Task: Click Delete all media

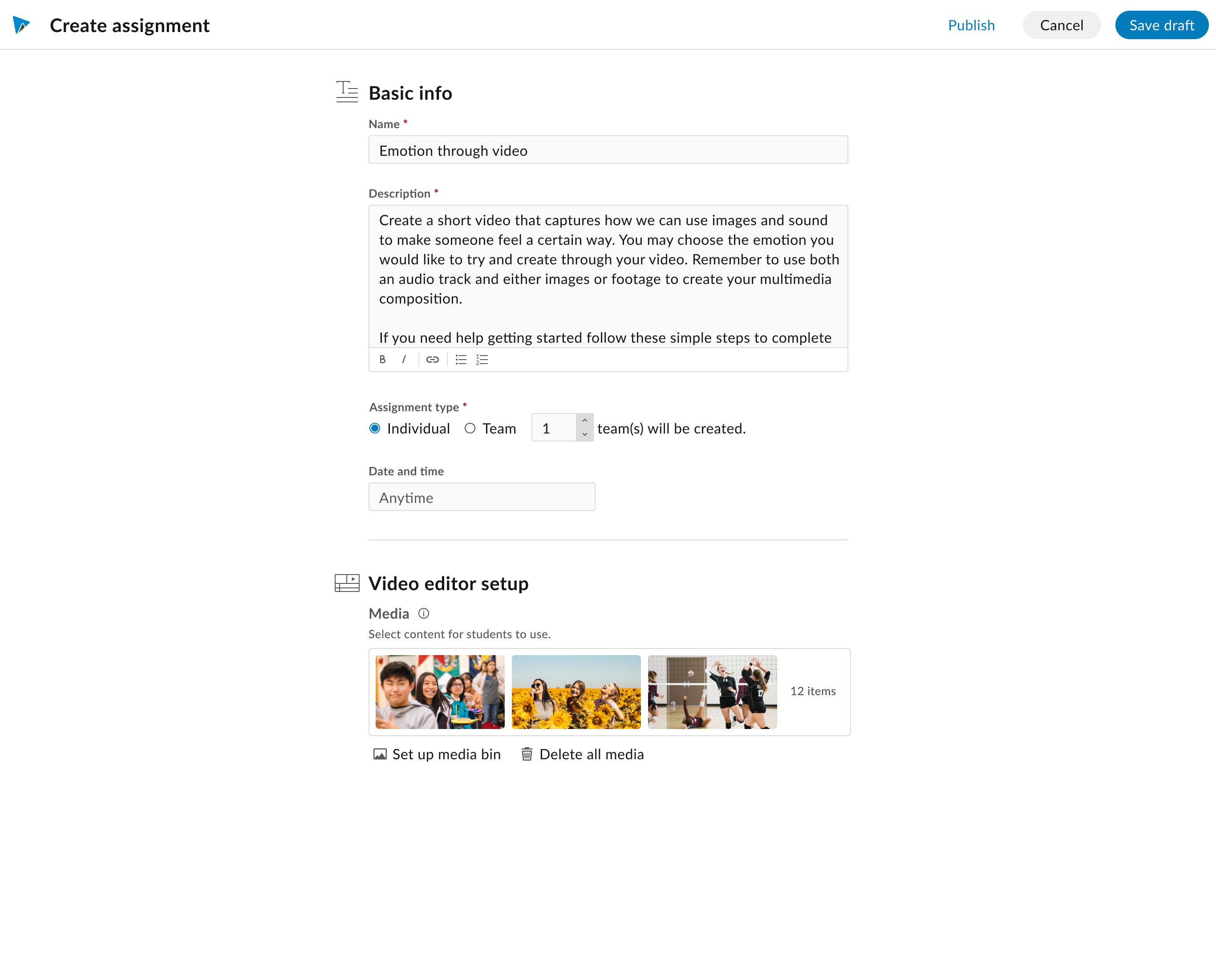Action: point(583,754)
